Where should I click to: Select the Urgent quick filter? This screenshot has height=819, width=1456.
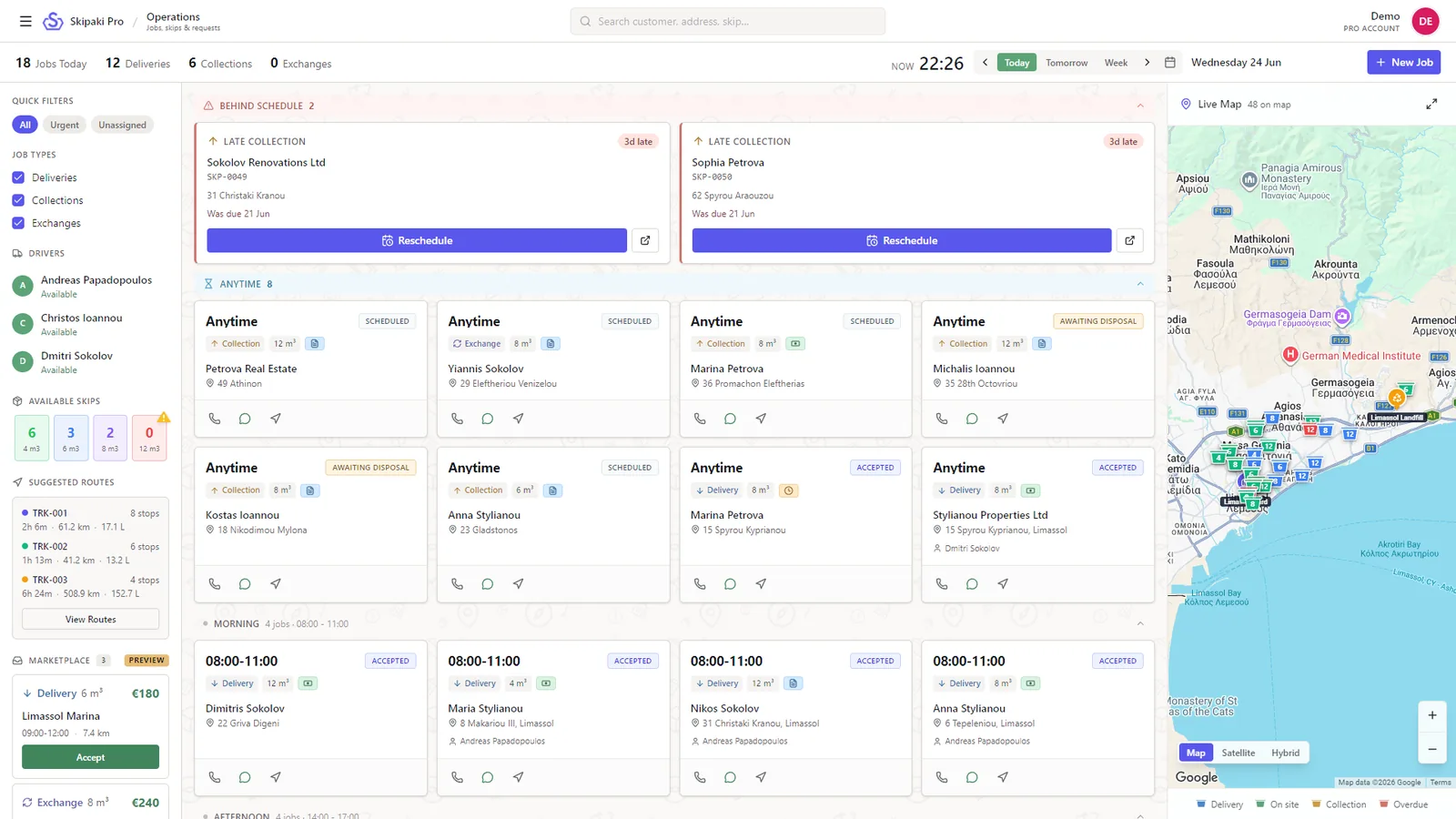click(65, 125)
